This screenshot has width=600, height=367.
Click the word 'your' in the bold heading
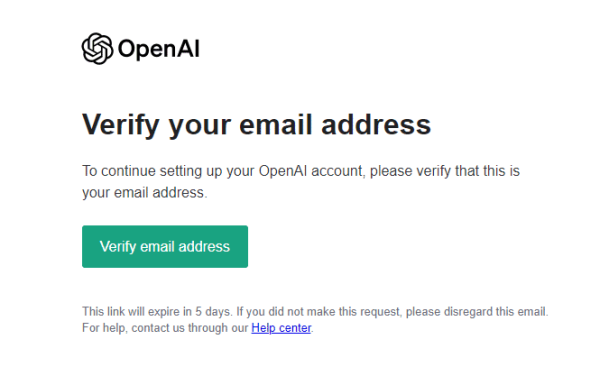pos(200,125)
